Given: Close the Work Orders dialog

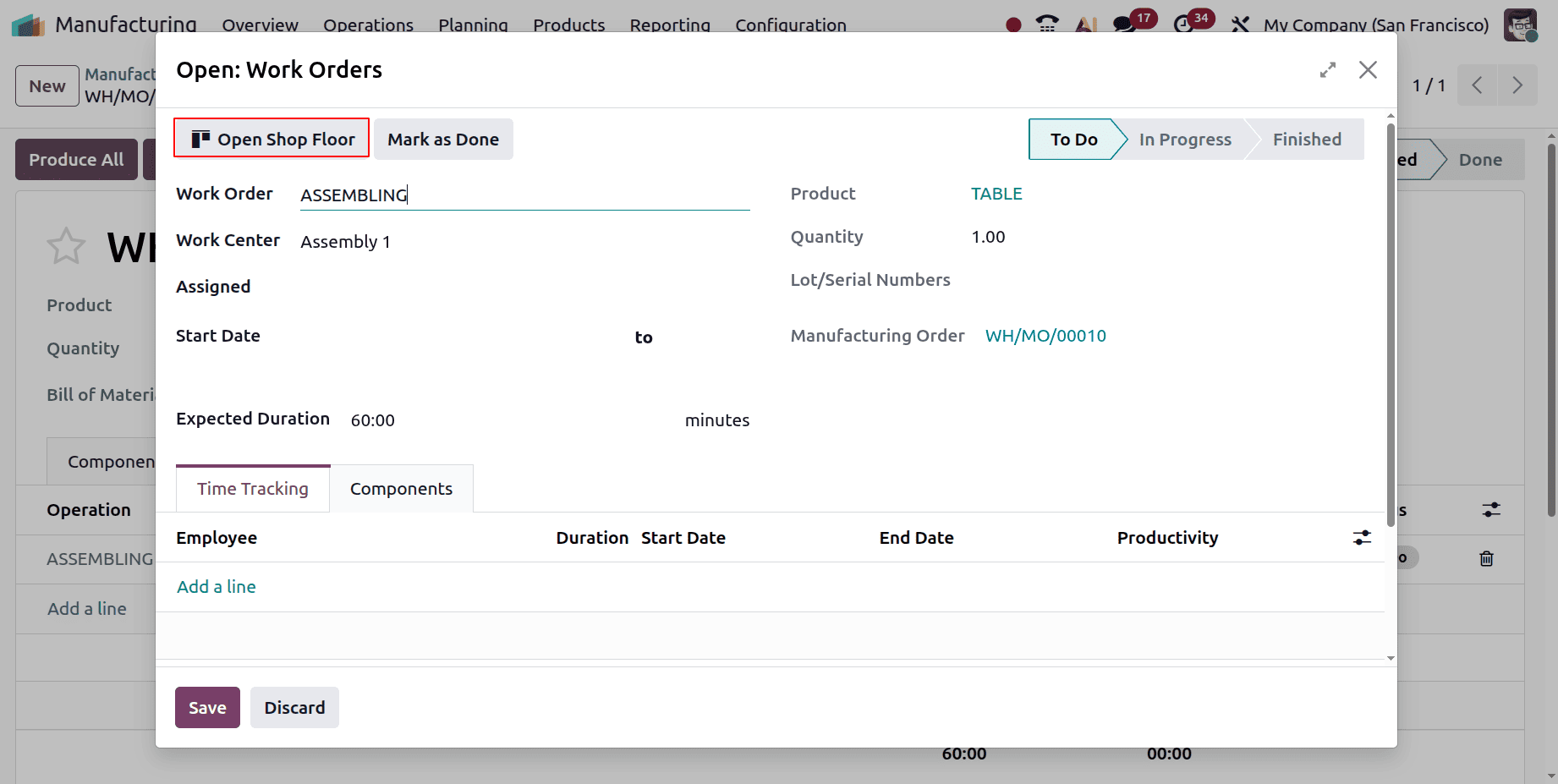Looking at the screenshot, I should [1368, 70].
